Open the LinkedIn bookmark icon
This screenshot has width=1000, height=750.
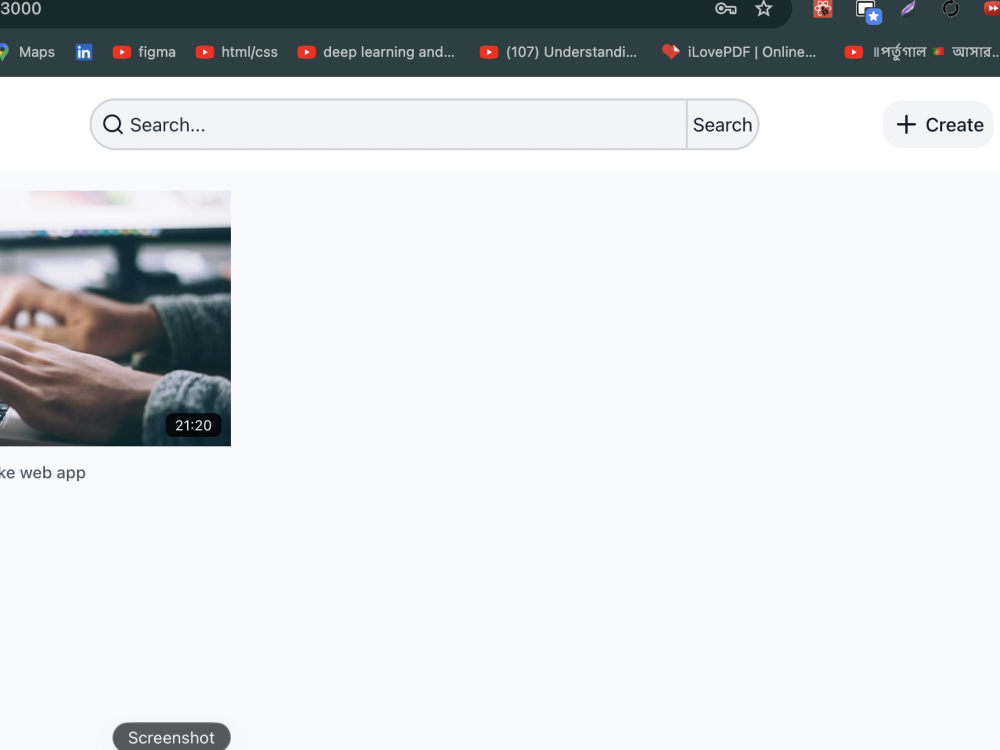click(x=84, y=52)
